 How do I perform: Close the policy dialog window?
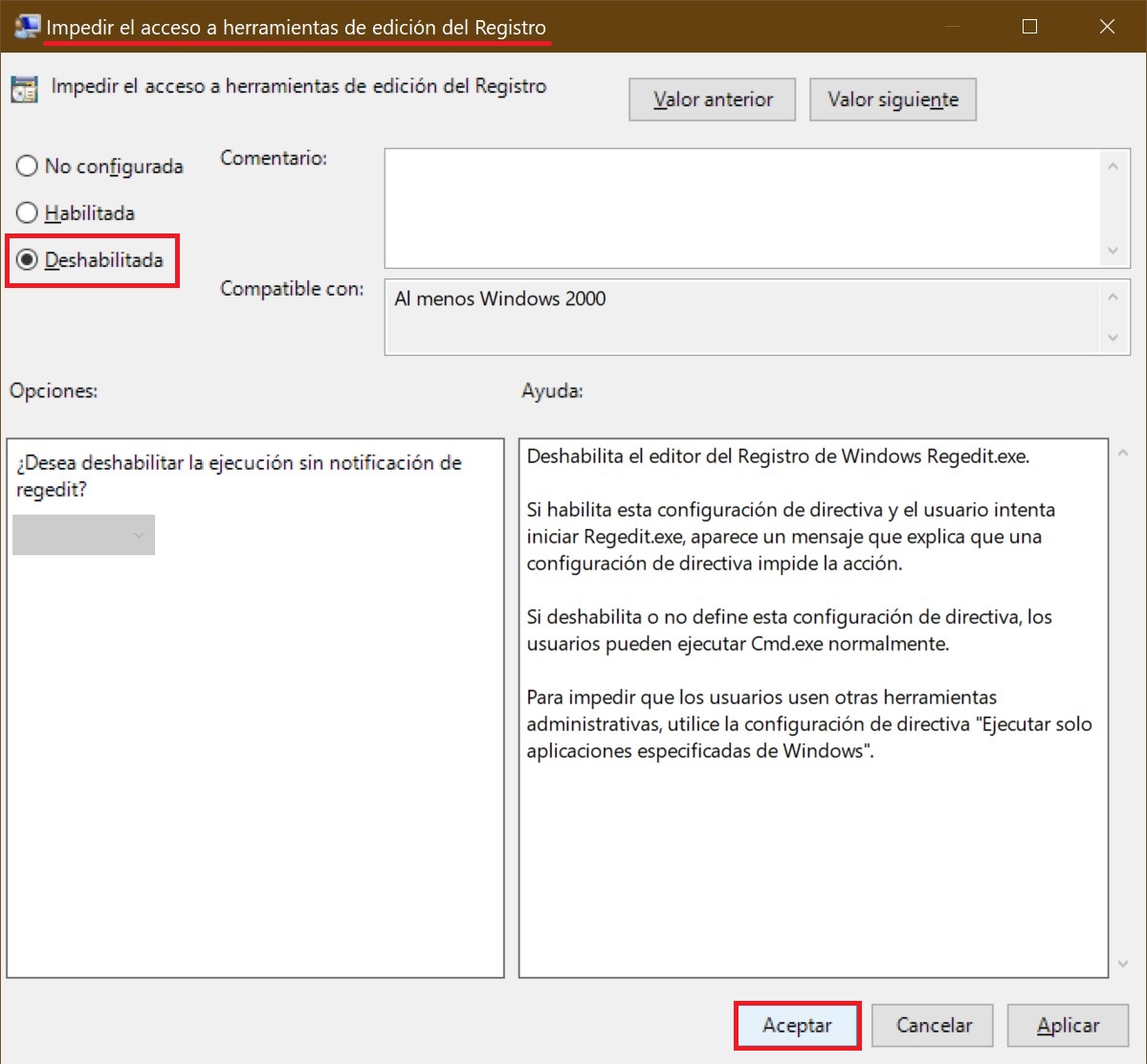1107,26
